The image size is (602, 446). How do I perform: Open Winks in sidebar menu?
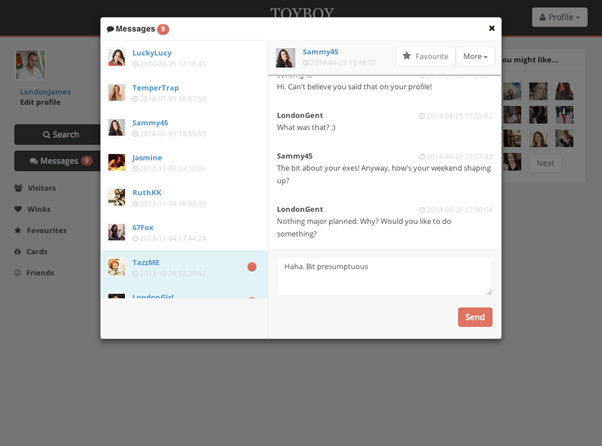[39, 209]
